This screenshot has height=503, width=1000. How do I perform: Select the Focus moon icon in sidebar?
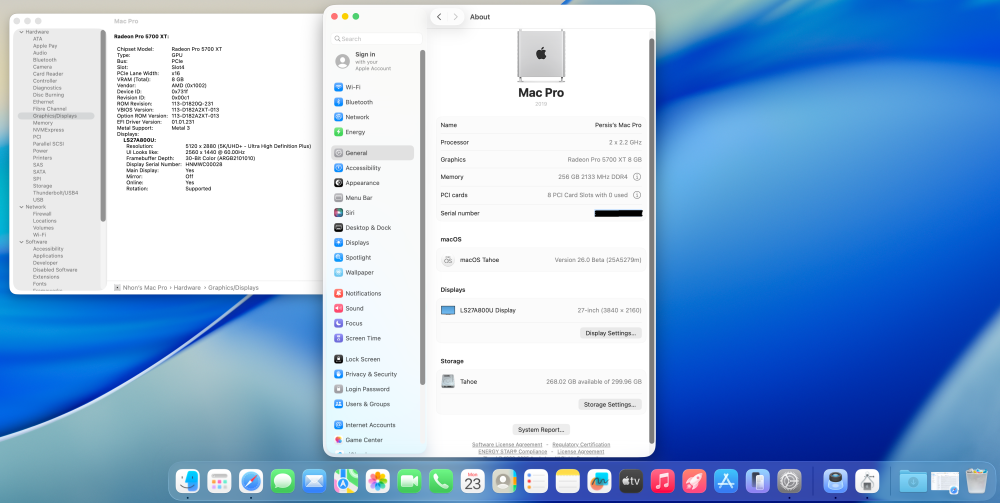tap(339, 323)
